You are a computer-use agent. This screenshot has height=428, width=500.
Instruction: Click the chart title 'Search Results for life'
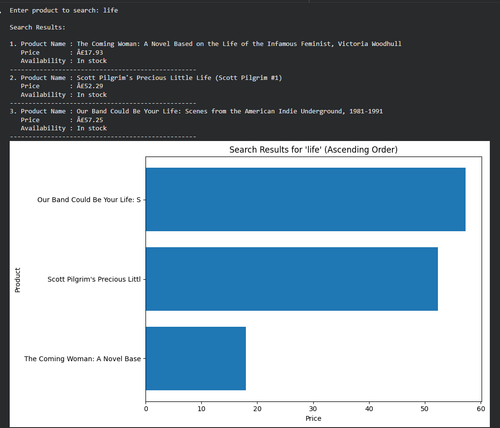[x=313, y=150]
